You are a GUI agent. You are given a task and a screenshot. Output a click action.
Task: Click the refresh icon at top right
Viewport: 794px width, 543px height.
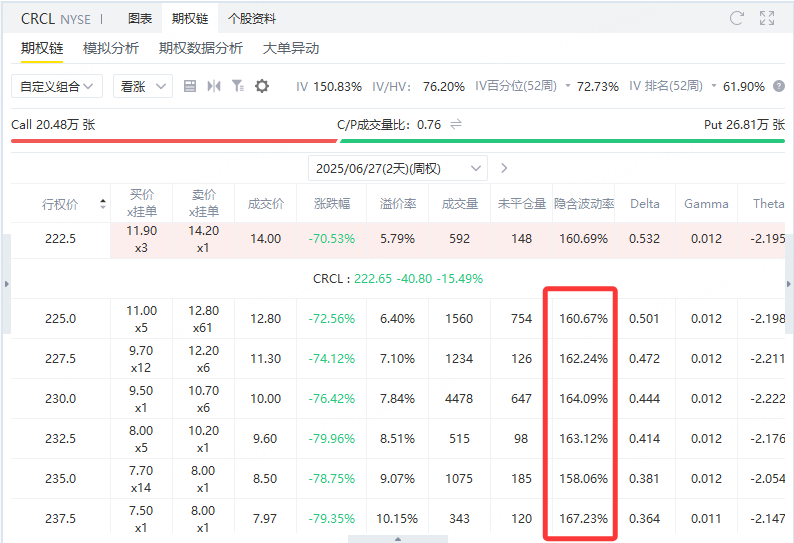tap(736, 18)
